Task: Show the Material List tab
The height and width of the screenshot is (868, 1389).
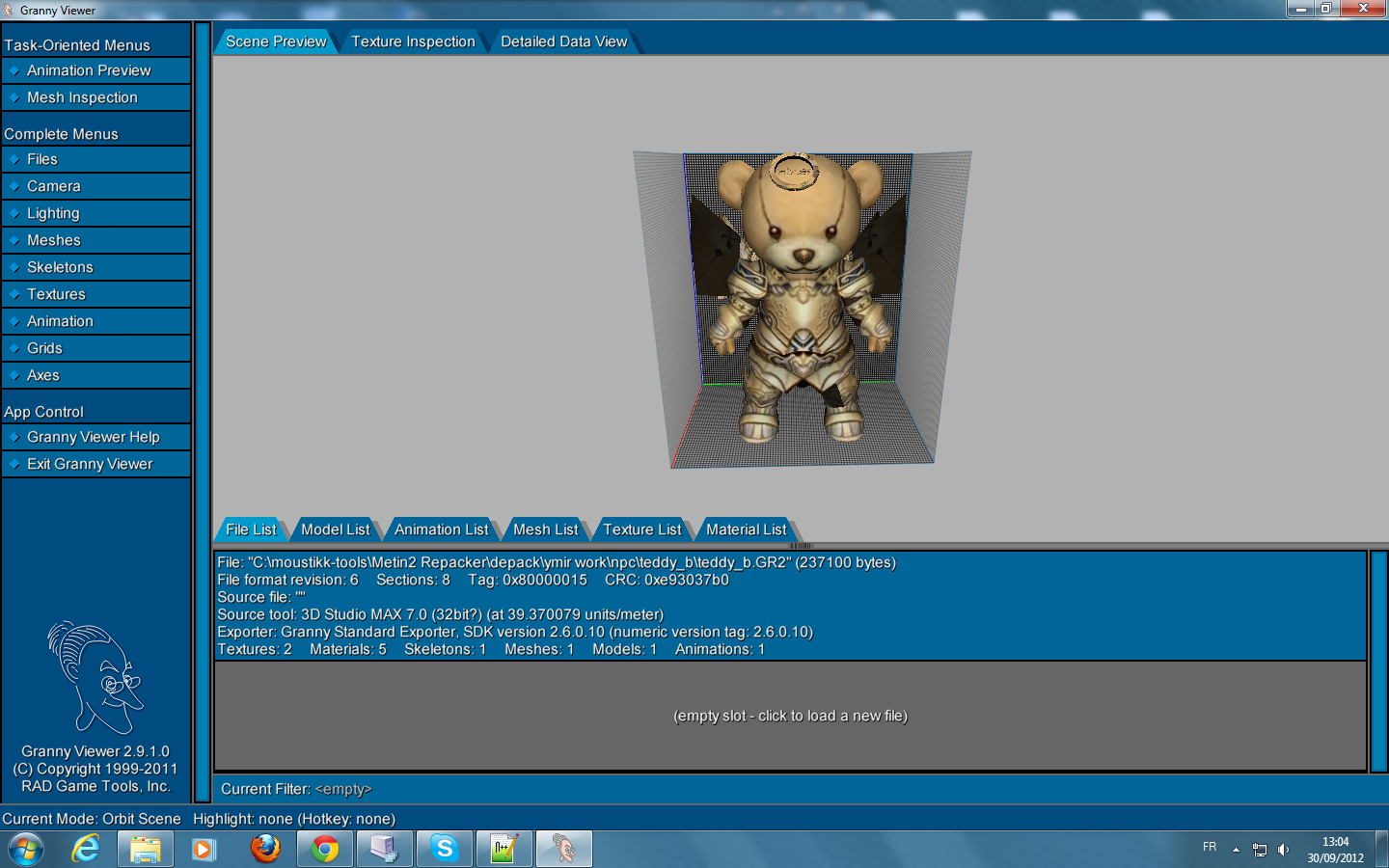Action: tap(746, 529)
